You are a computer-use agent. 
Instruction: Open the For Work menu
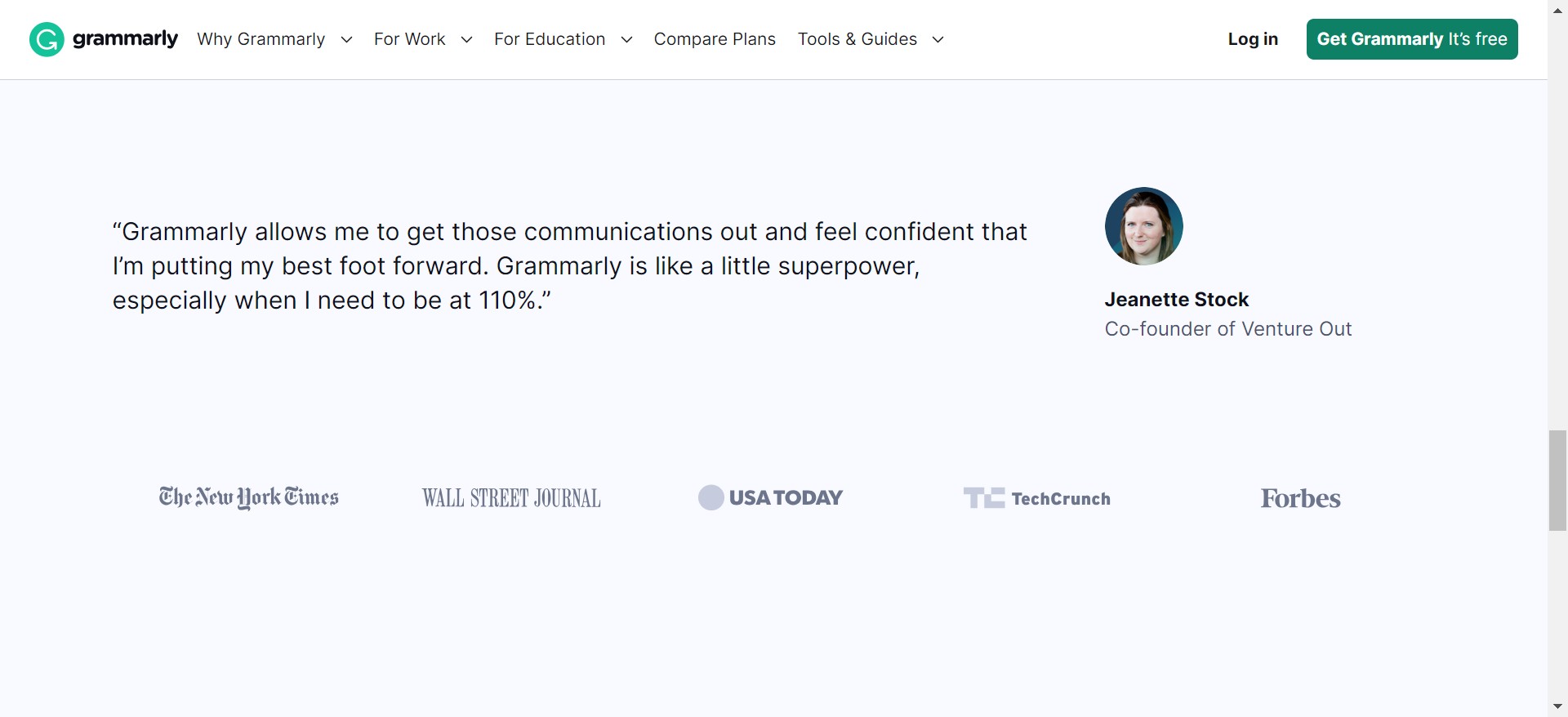tap(409, 39)
